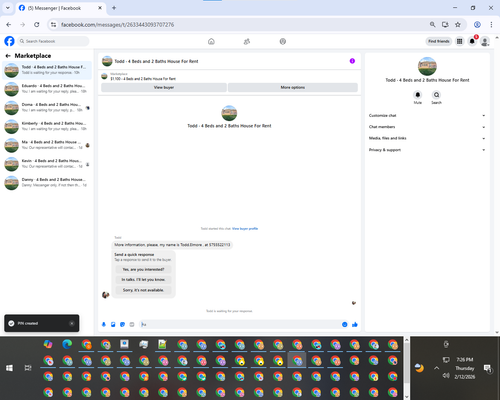This screenshot has width=500, height=400.
Task: Open the purple conversation information icon
Action: (352, 61)
